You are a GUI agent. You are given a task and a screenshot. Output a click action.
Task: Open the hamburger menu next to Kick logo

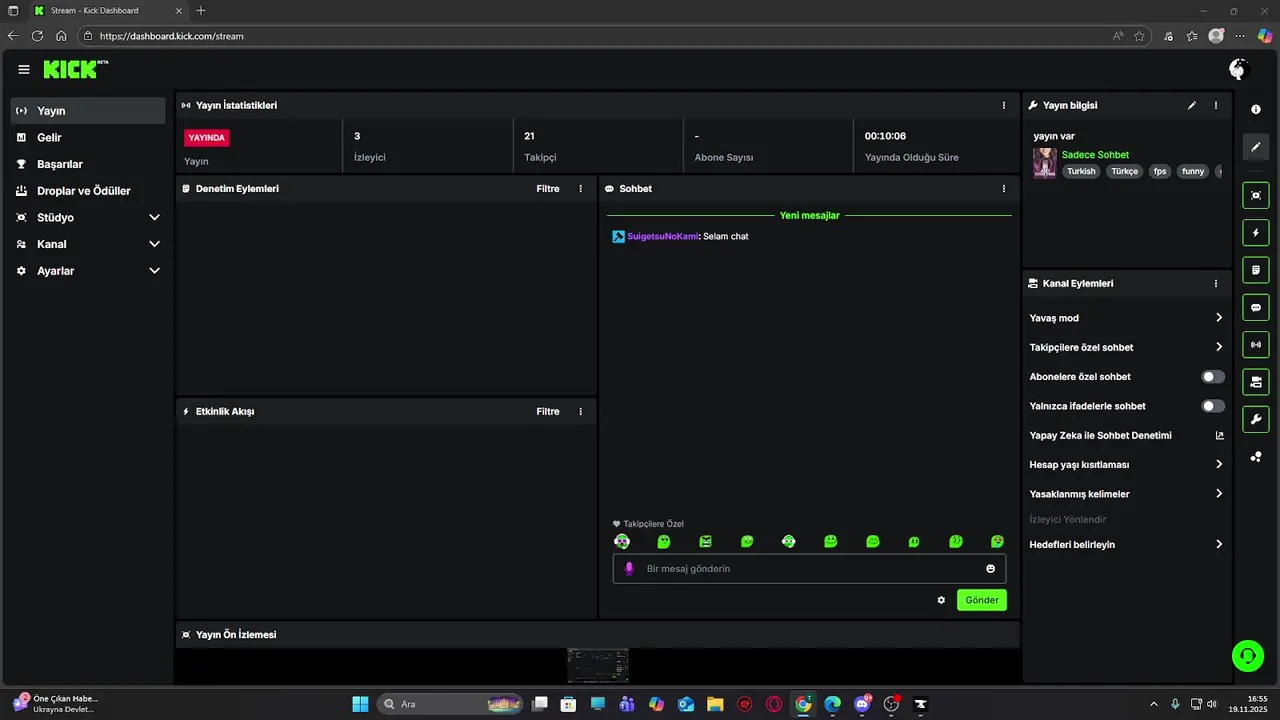[24, 69]
